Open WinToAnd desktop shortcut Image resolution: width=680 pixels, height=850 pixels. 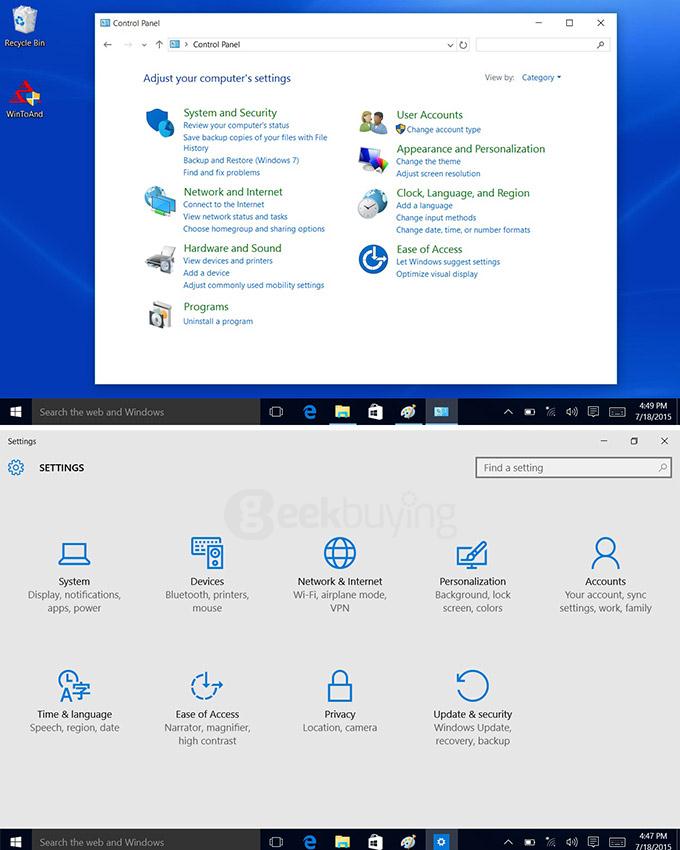[25, 99]
